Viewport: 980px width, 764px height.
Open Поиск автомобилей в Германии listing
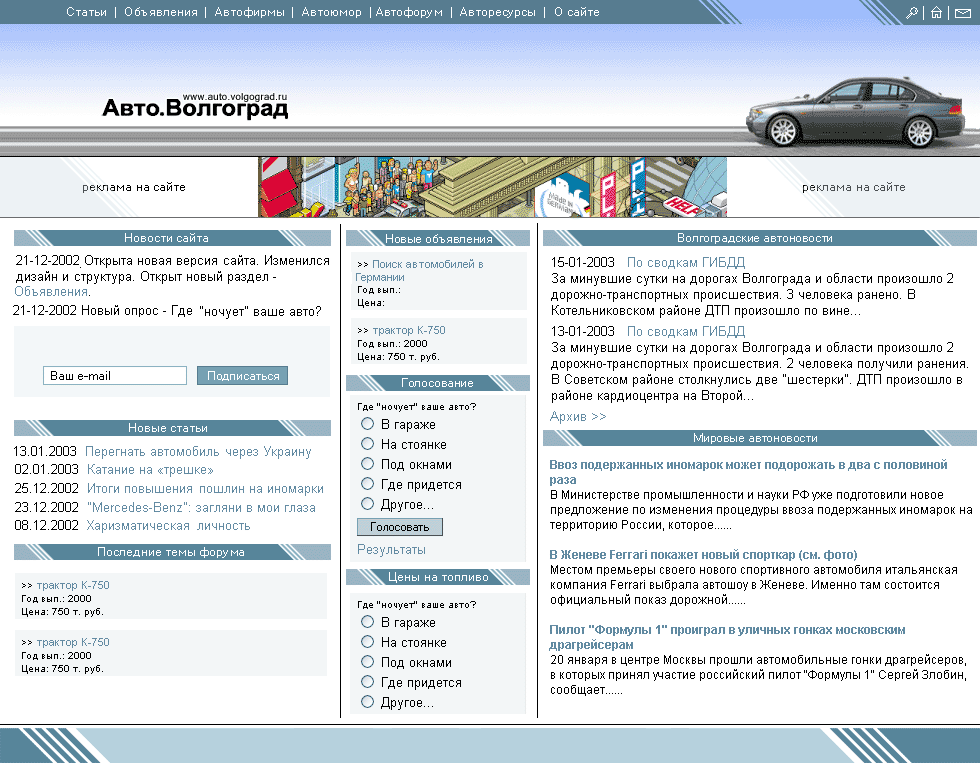[x=419, y=270]
